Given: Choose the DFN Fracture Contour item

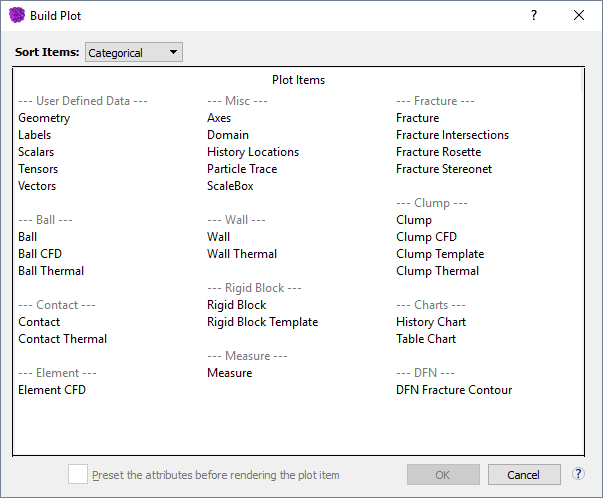Looking at the screenshot, I should [454, 390].
